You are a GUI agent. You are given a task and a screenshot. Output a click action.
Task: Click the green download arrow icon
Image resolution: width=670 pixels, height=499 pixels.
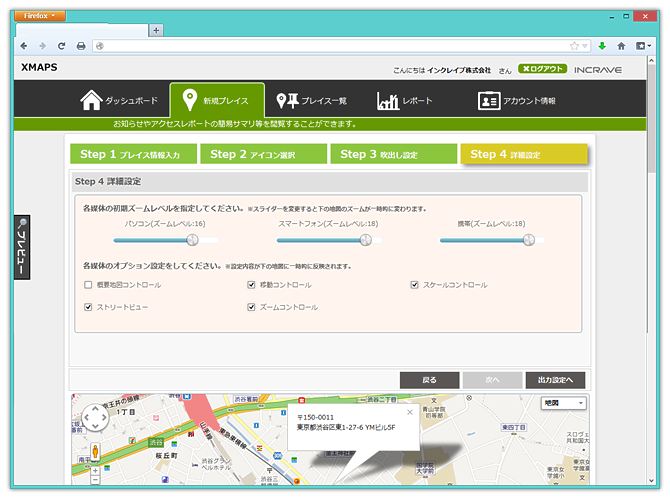pyautogui.click(x=602, y=46)
